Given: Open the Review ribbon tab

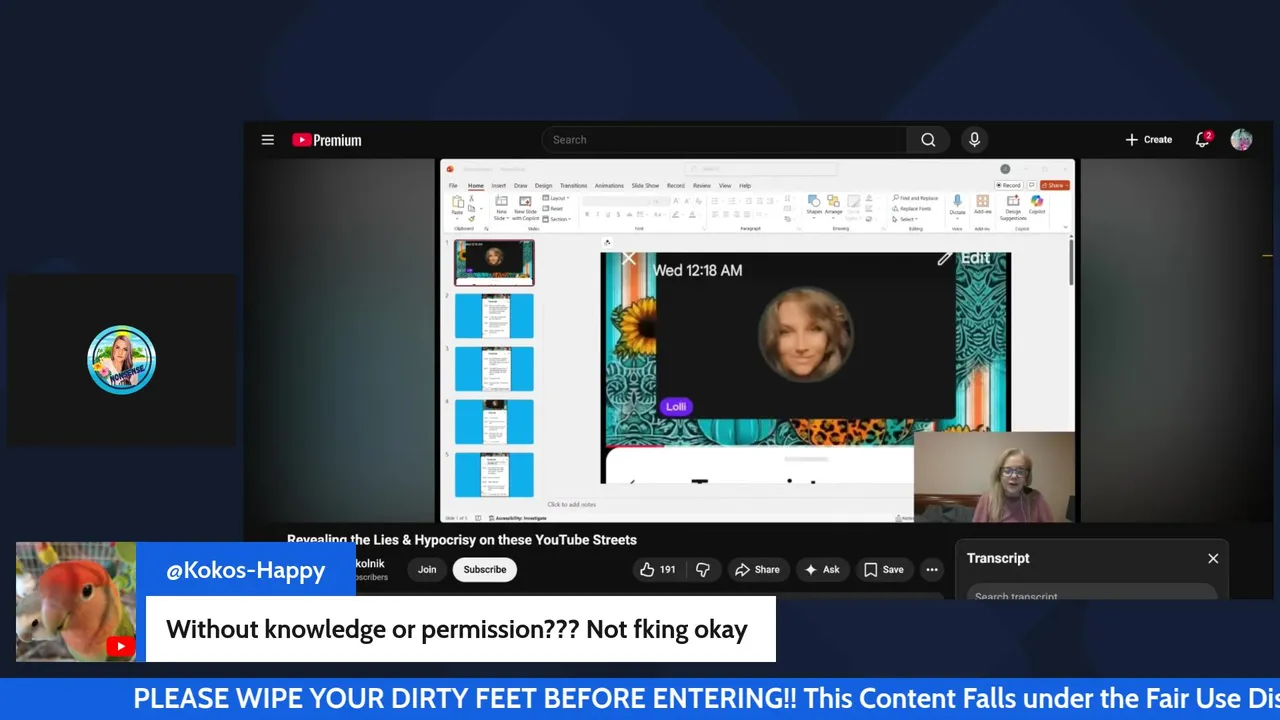Looking at the screenshot, I should pyautogui.click(x=702, y=186).
